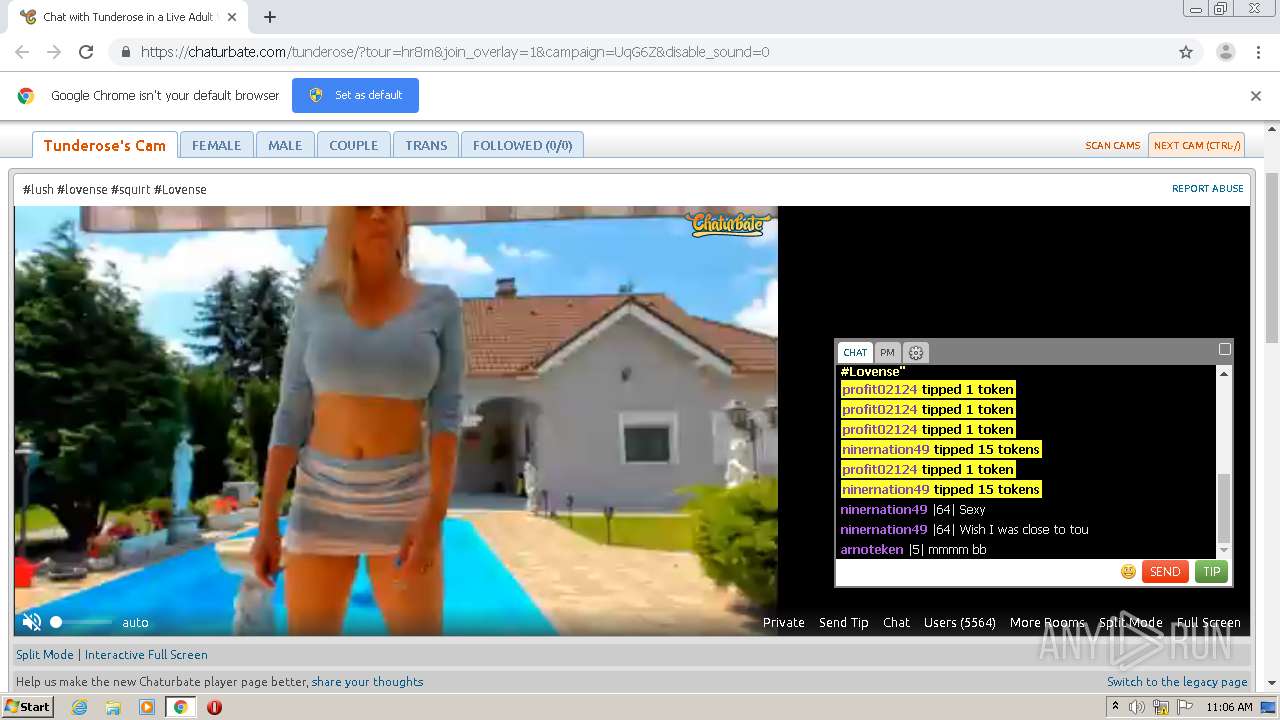Switch to the CHAT tab in chat panel

pyautogui.click(x=855, y=352)
